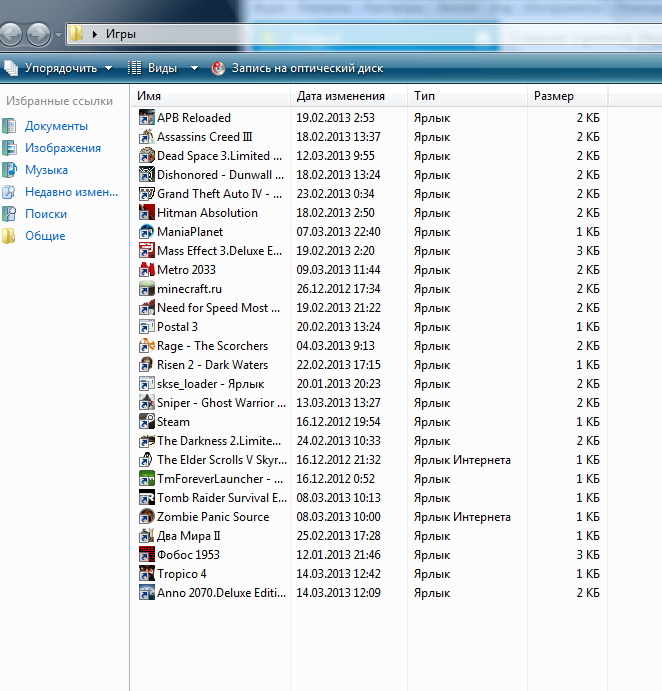Click the Steam shortcut icon

click(x=146, y=421)
